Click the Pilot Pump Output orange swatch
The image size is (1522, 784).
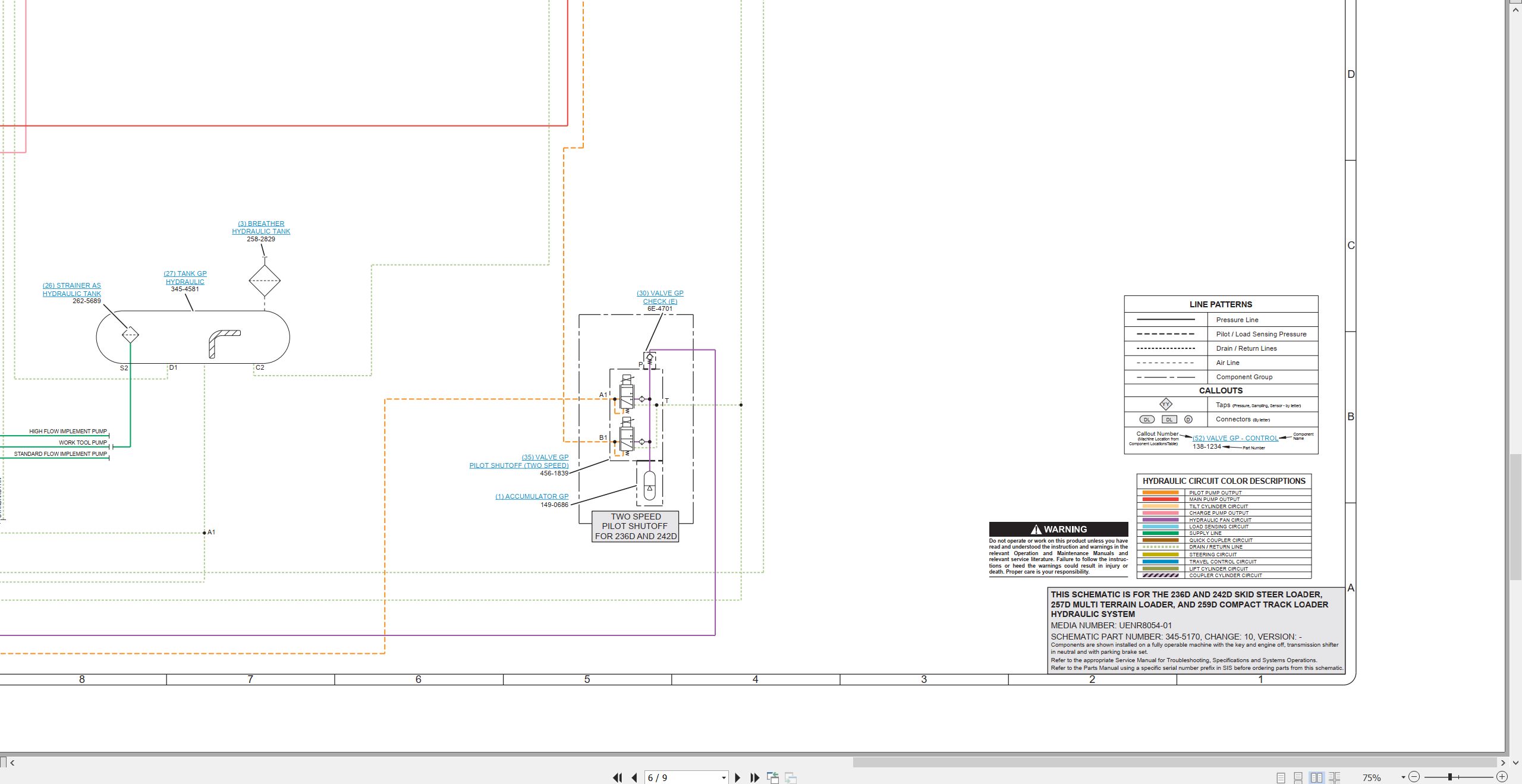tap(1160, 493)
